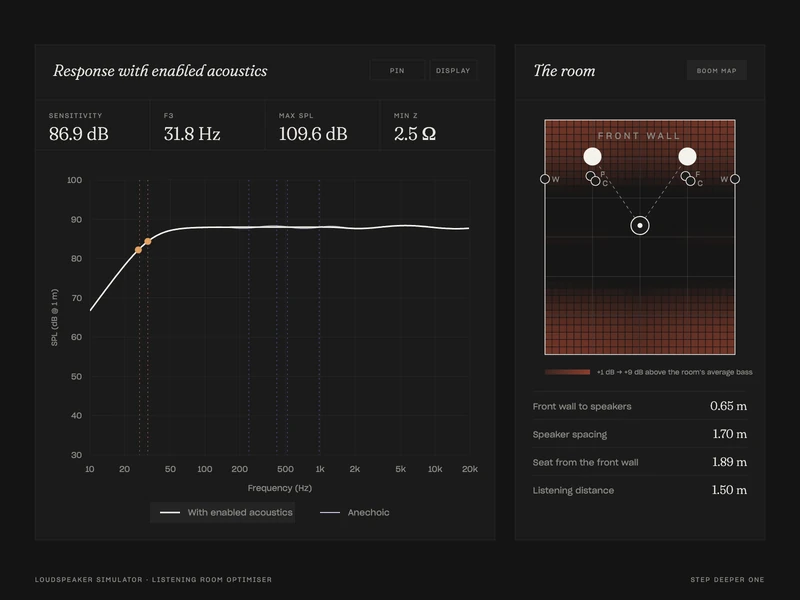800x600 pixels.
Task: Click the Speaker spacing label
Action: click(570, 435)
